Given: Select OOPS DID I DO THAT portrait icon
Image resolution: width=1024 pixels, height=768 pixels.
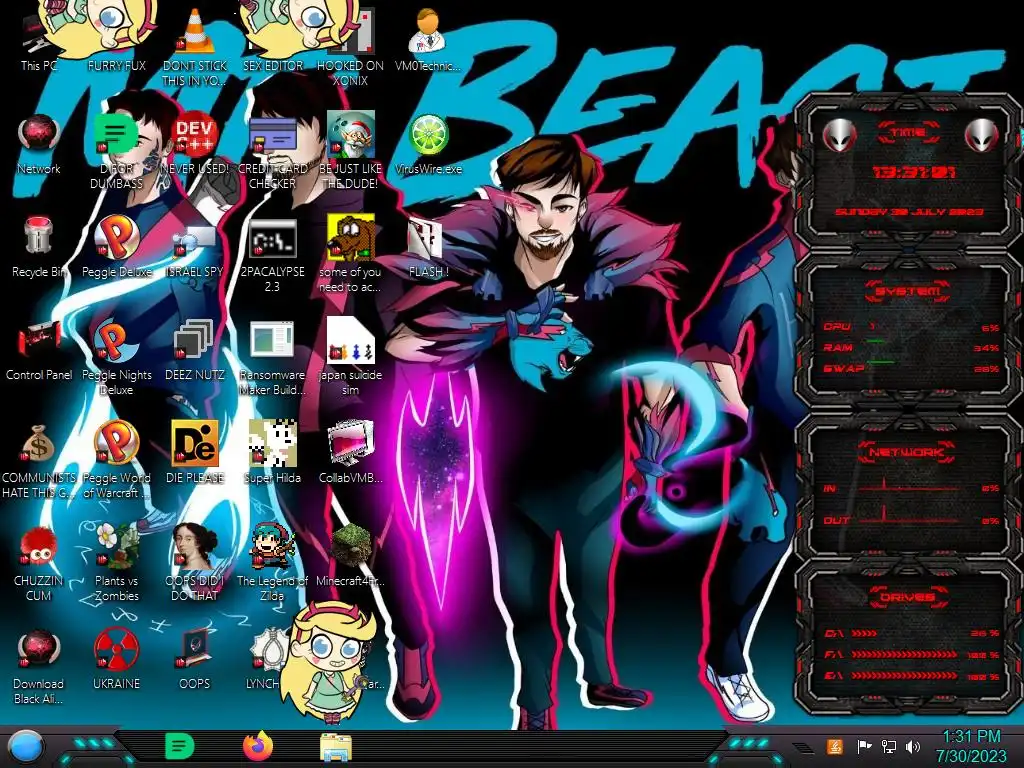Looking at the screenshot, I should [195, 562].
